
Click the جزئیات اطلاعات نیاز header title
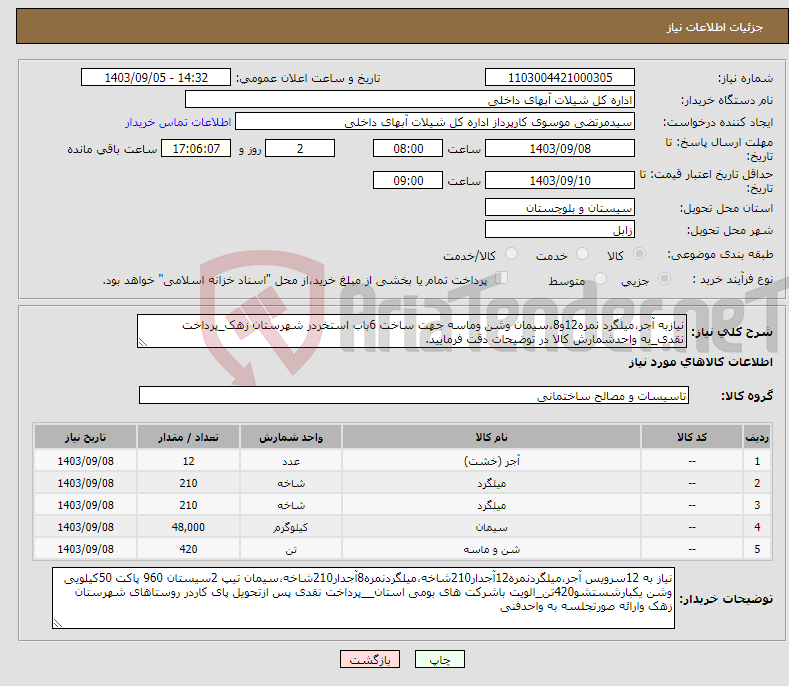tap(715, 27)
